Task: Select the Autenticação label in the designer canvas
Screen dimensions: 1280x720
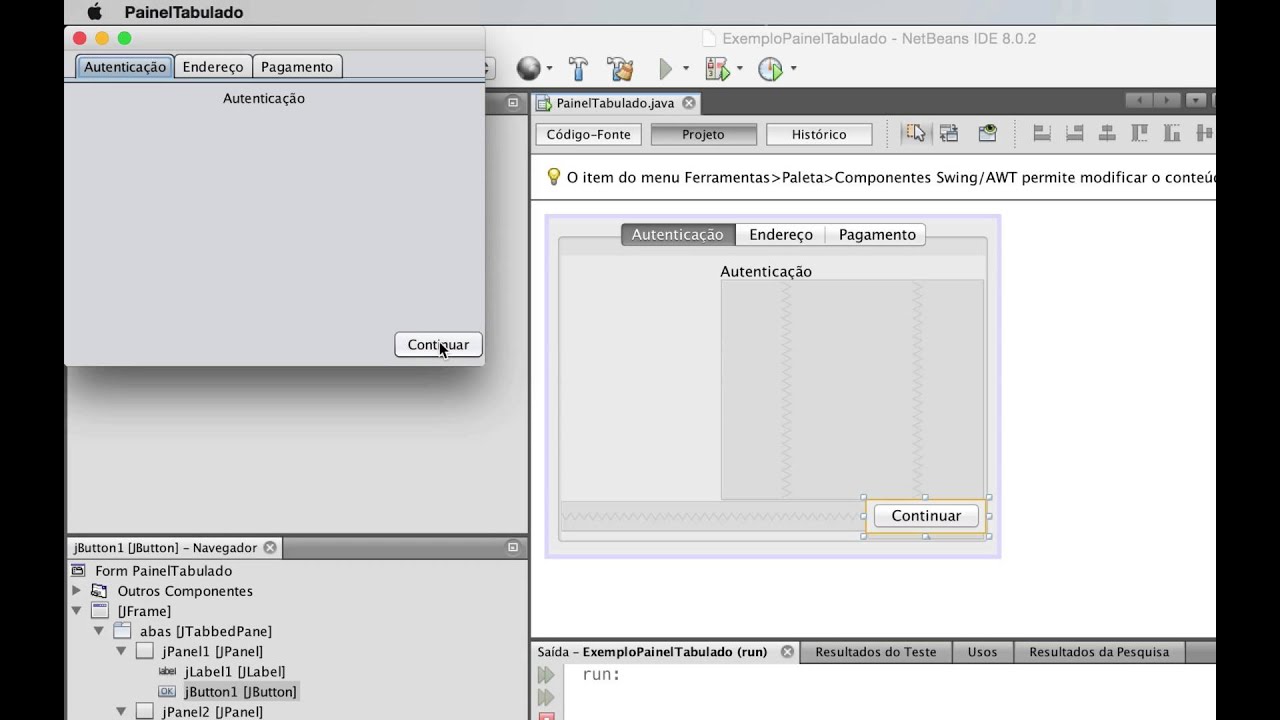Action: [766, 271]
